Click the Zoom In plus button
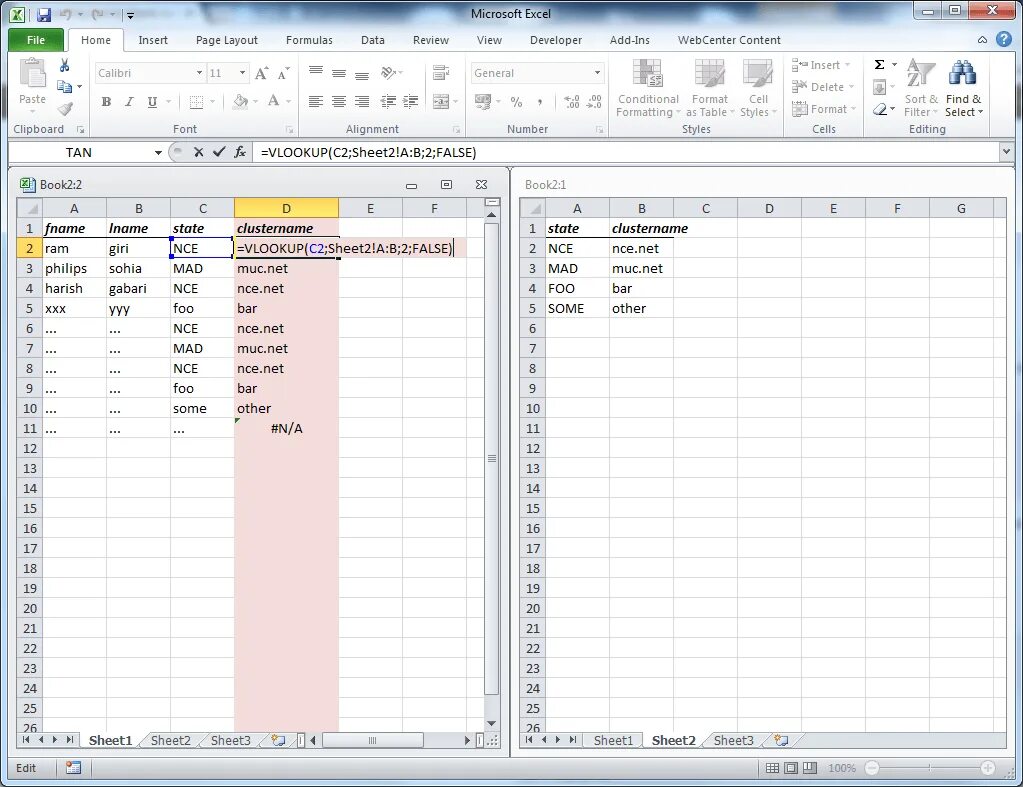The width and height of the screenshot is (1023, 787). [988, 768]
